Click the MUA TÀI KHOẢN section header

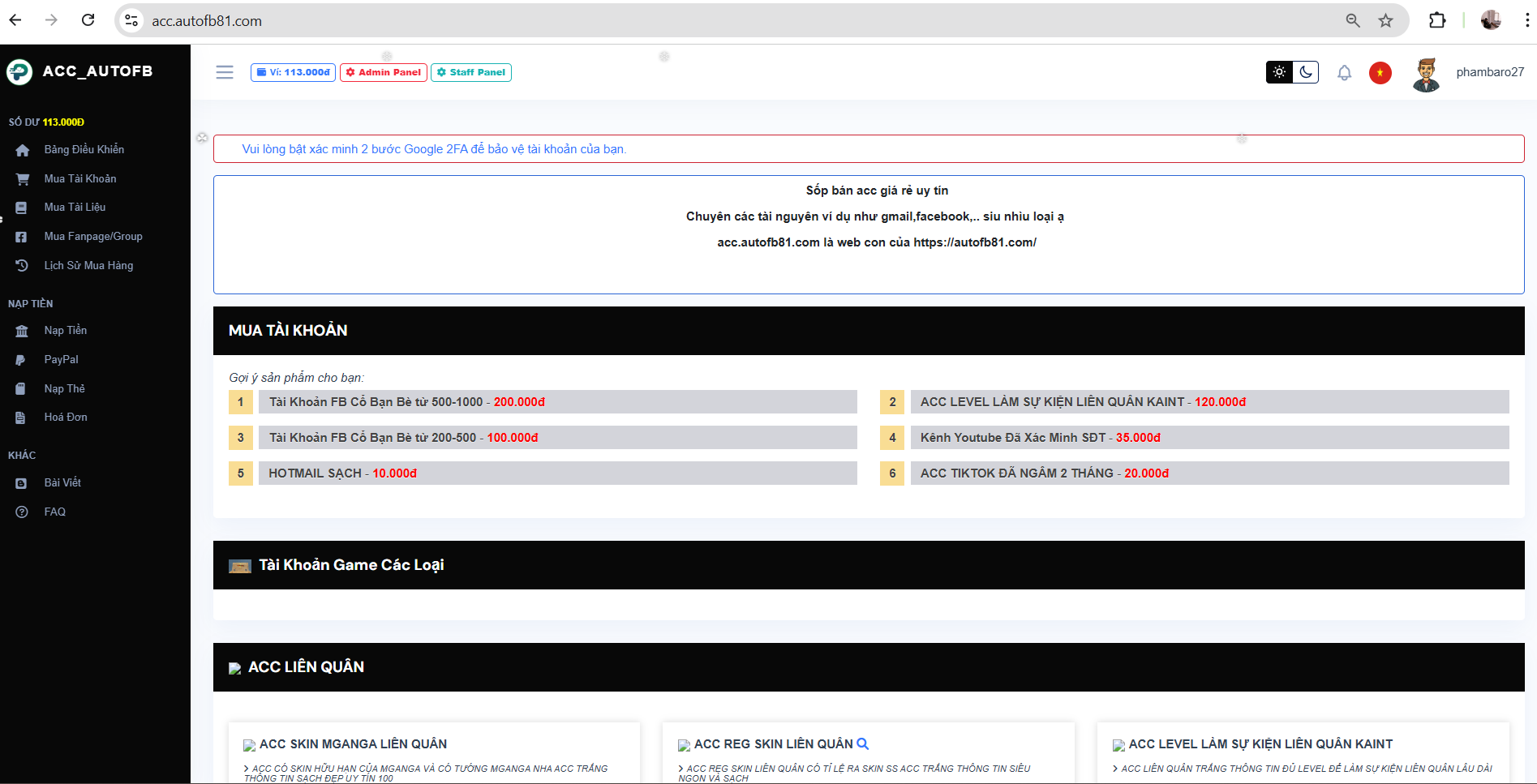[x=288, y=331]
